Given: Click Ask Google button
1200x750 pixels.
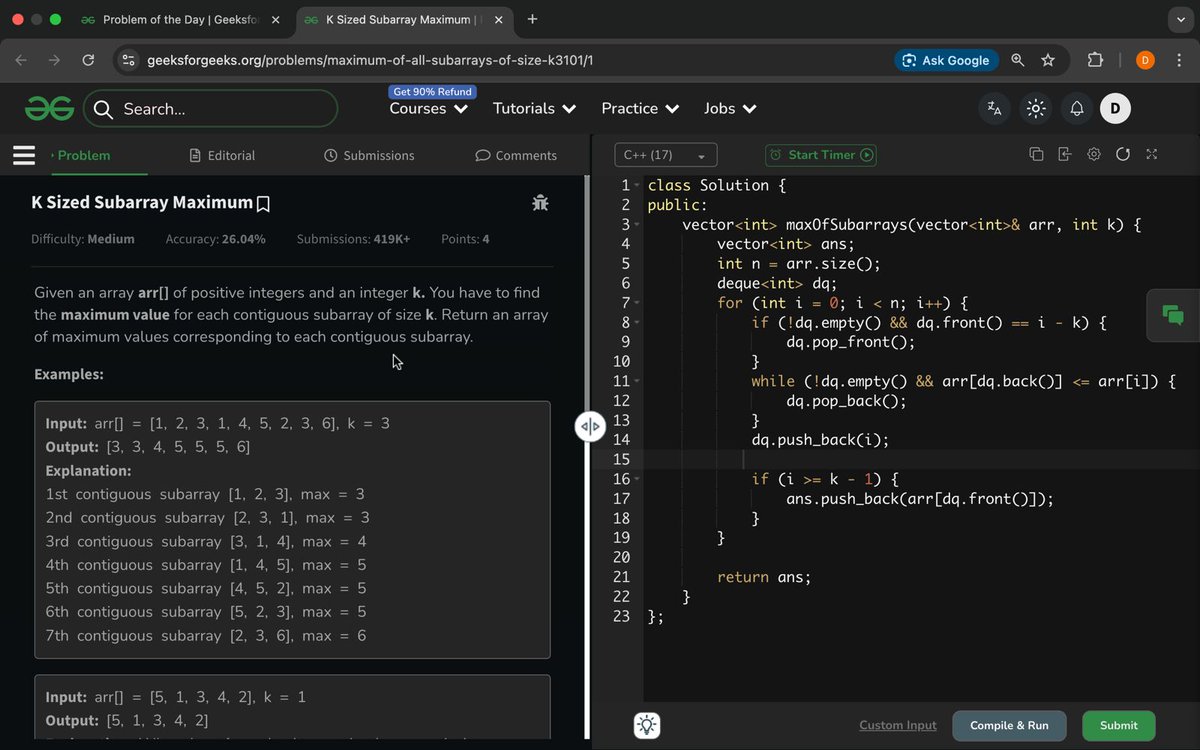Looking at the screenshot, I should pyautogui.click(x=945, y=60).
